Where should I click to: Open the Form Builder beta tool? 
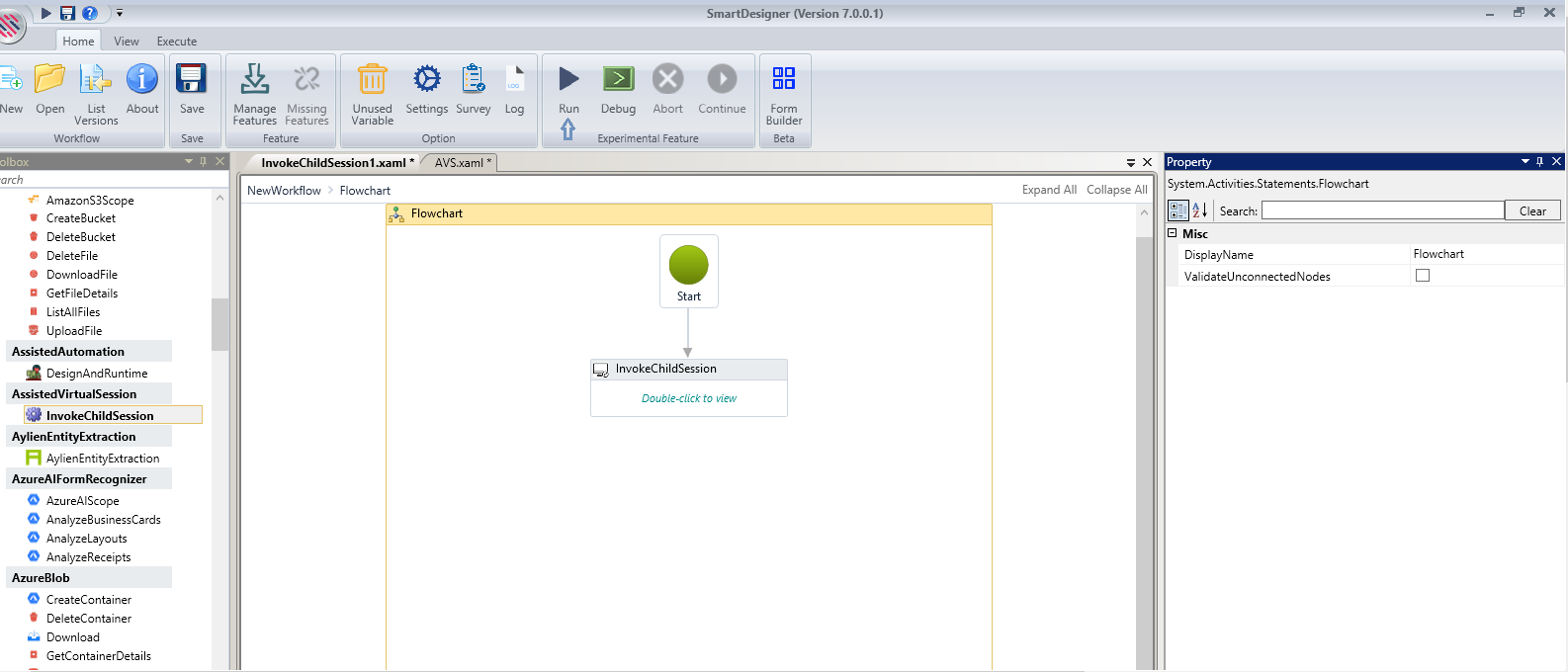point(783,81)
